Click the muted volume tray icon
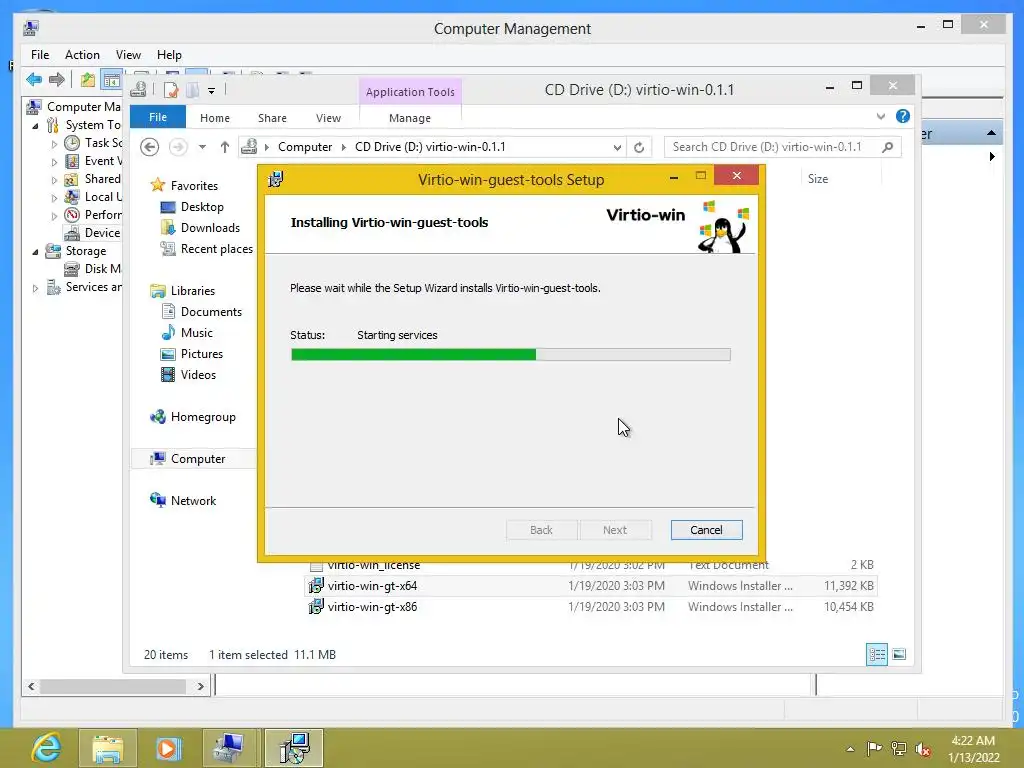This screenshot has width=1024, height=768. 923,748
